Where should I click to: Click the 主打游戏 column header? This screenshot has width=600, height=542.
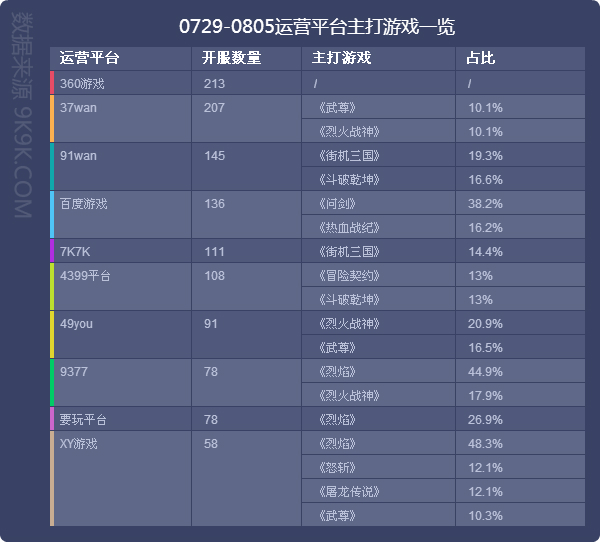coord(378,59)
